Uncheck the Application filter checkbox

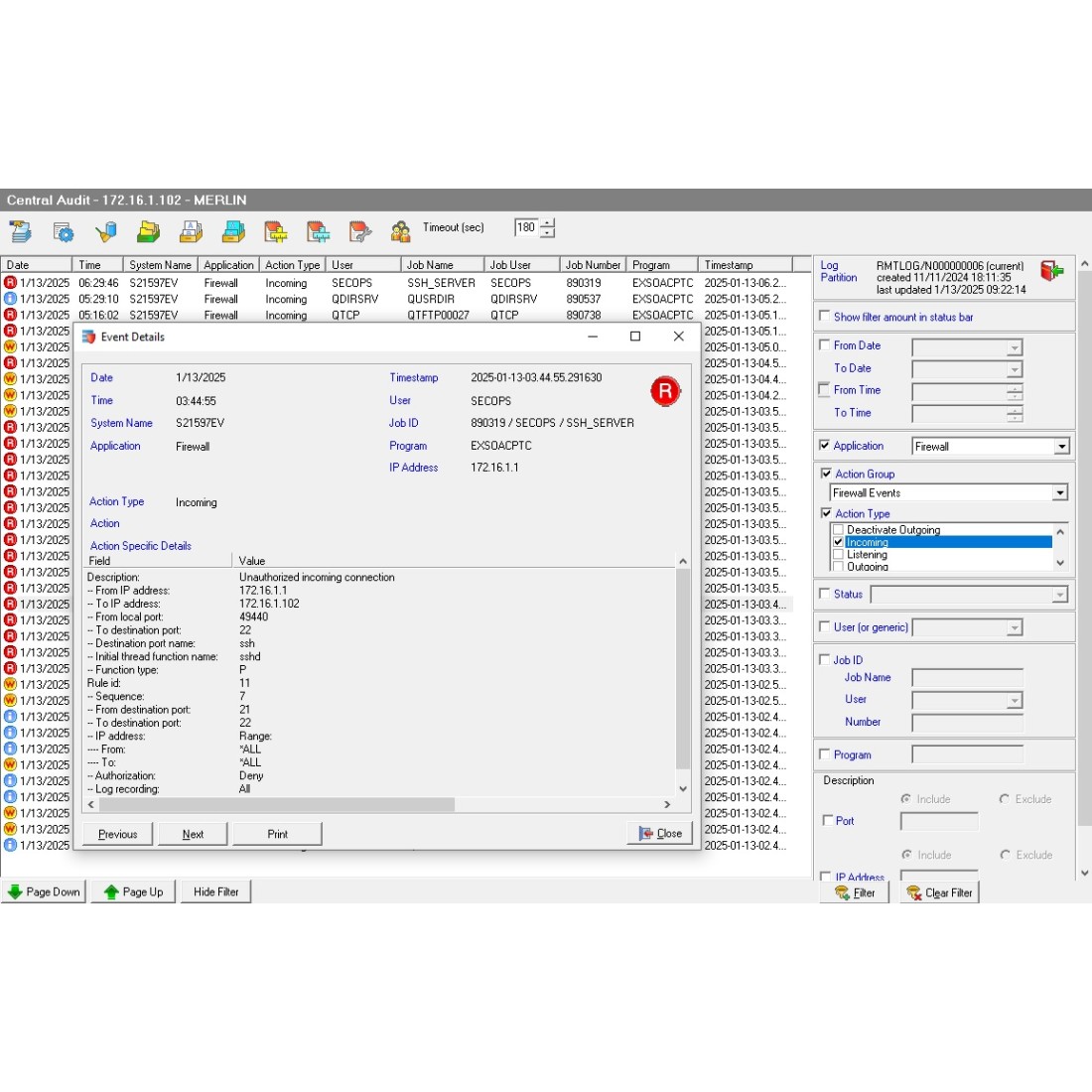coord(825,446)
